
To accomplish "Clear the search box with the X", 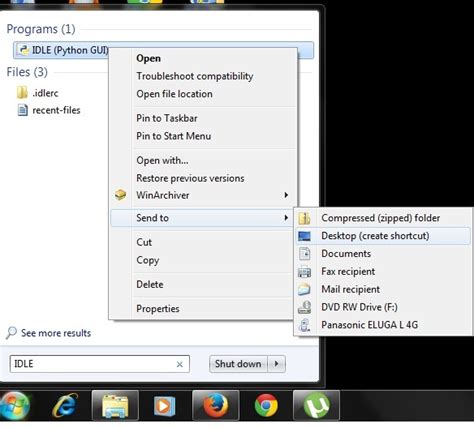I will pos(180,364).
